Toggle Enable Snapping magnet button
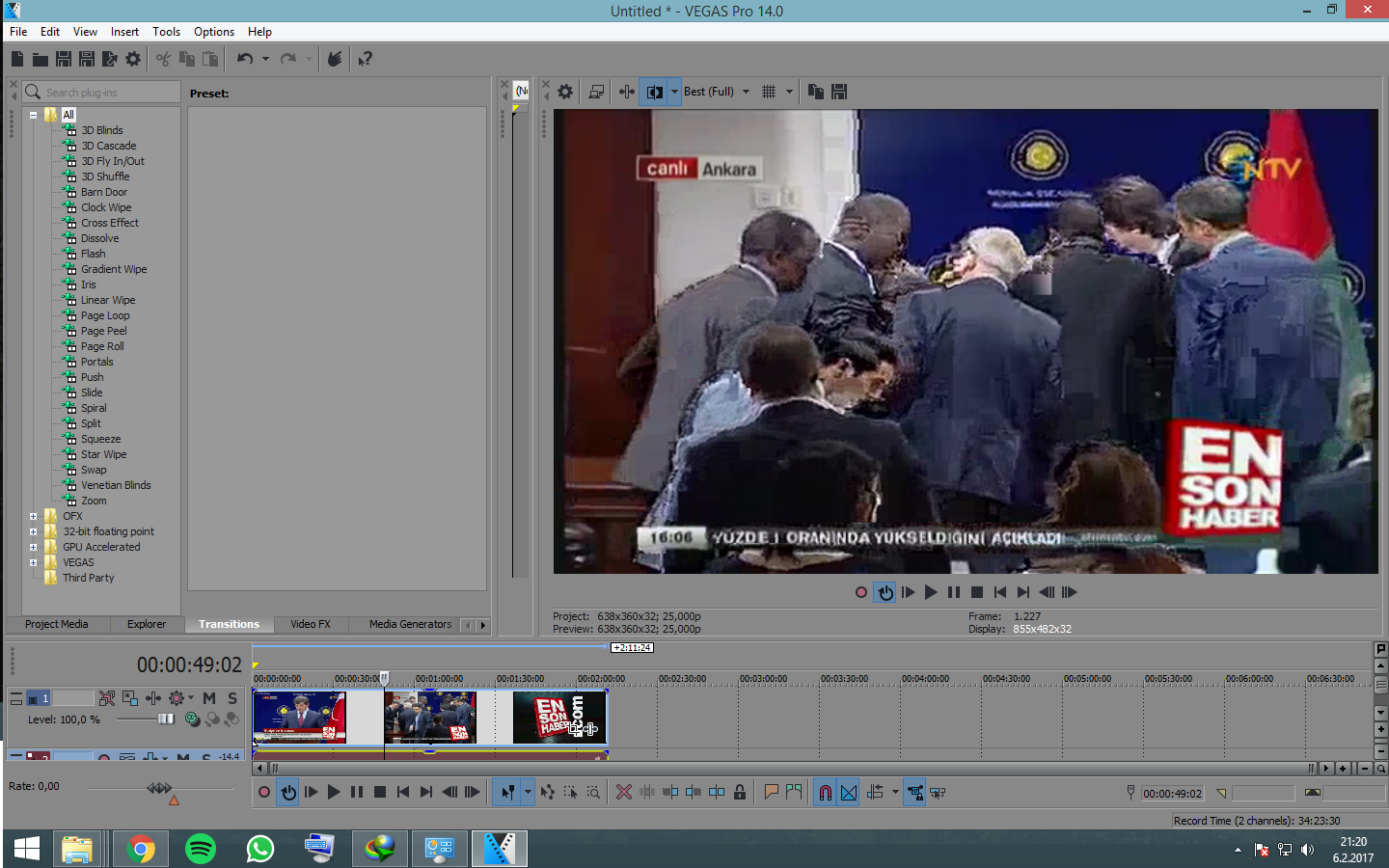 (x=826, y=792)
